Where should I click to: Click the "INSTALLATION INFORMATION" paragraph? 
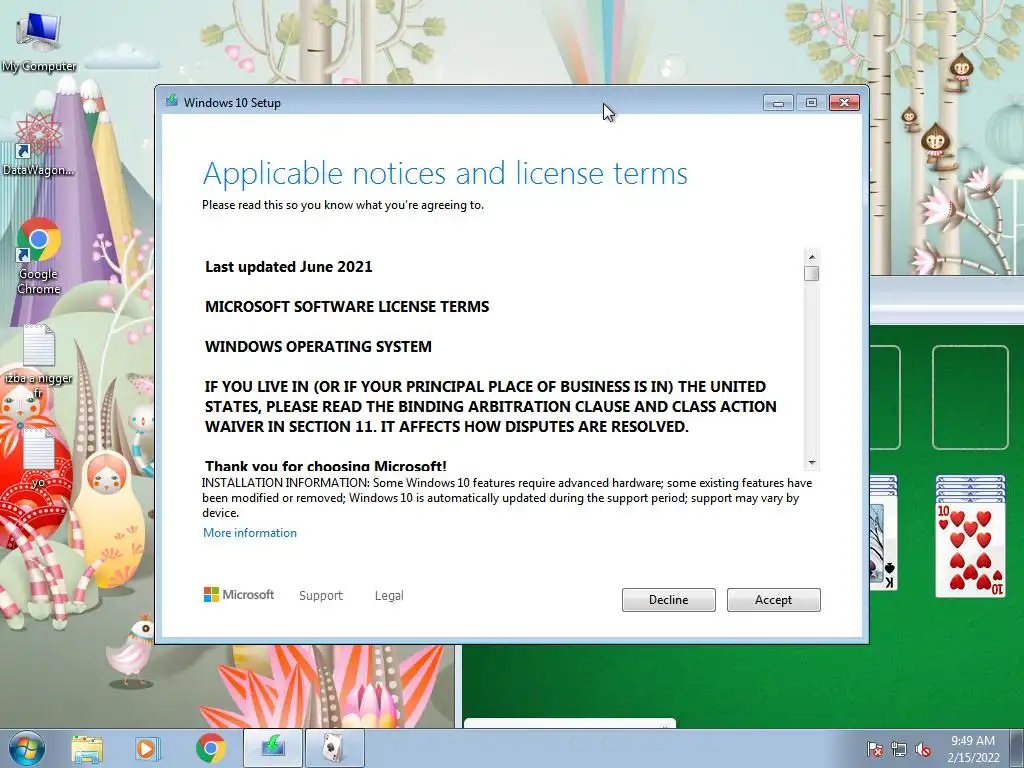click(507, 498)
